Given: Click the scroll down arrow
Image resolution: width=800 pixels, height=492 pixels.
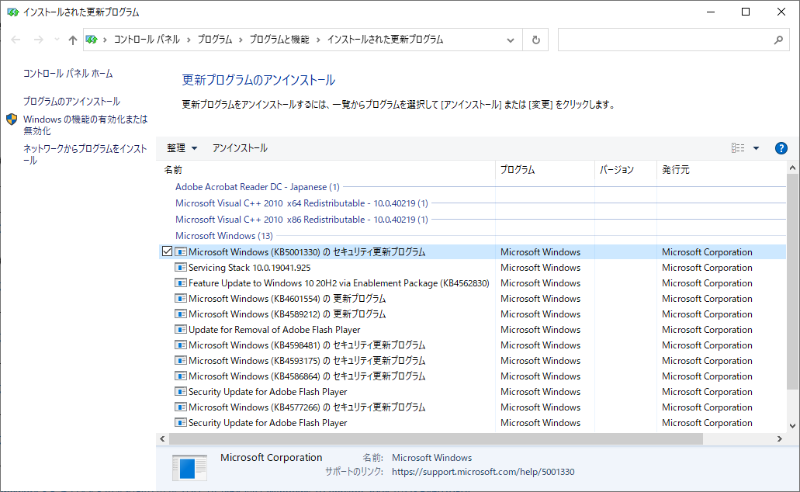Looking at the screenshot, I should point(792,426).
